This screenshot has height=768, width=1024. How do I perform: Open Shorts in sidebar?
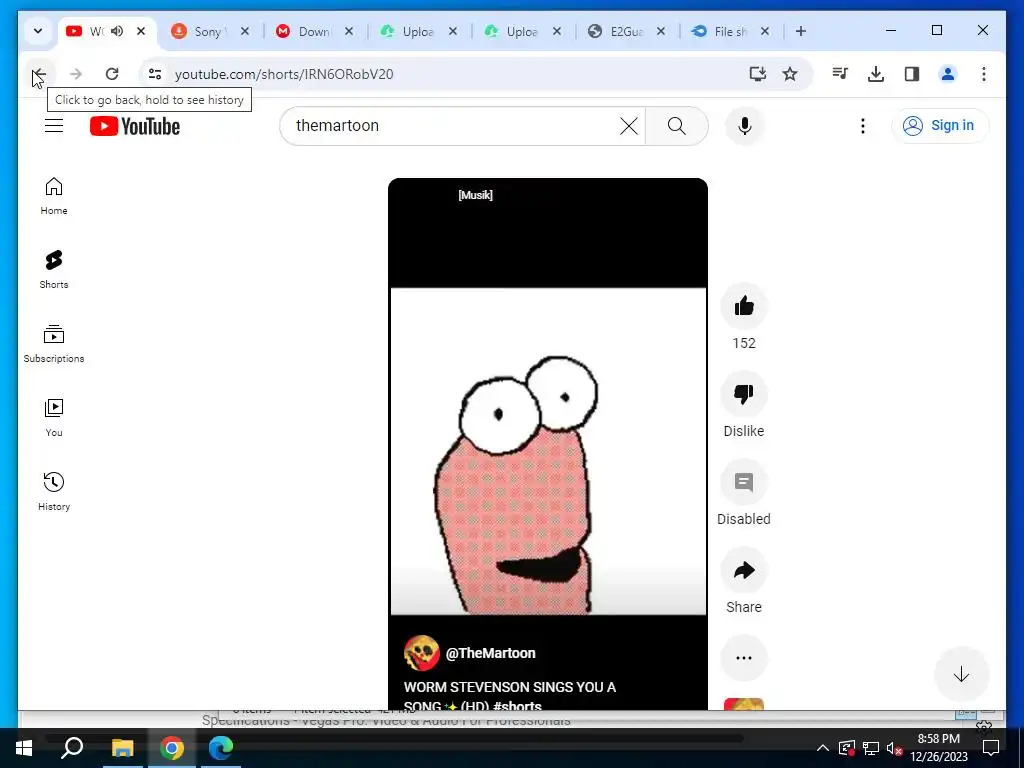54,270
